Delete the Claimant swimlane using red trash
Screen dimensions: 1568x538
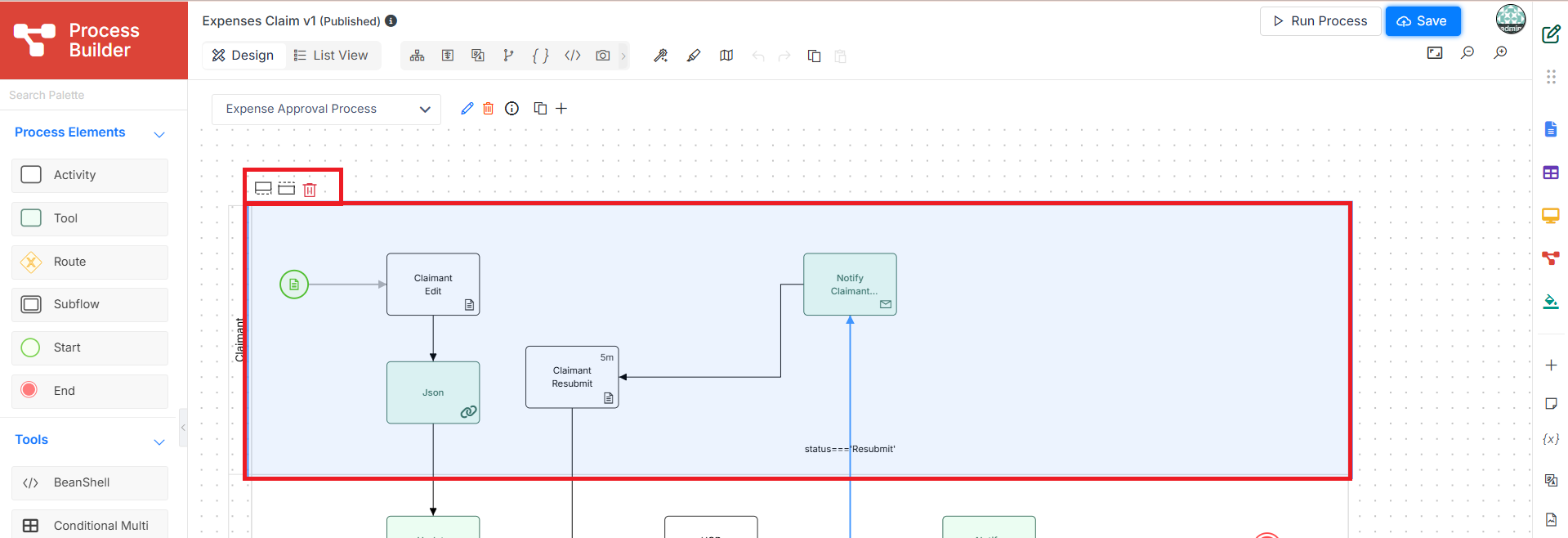point(310,190)
